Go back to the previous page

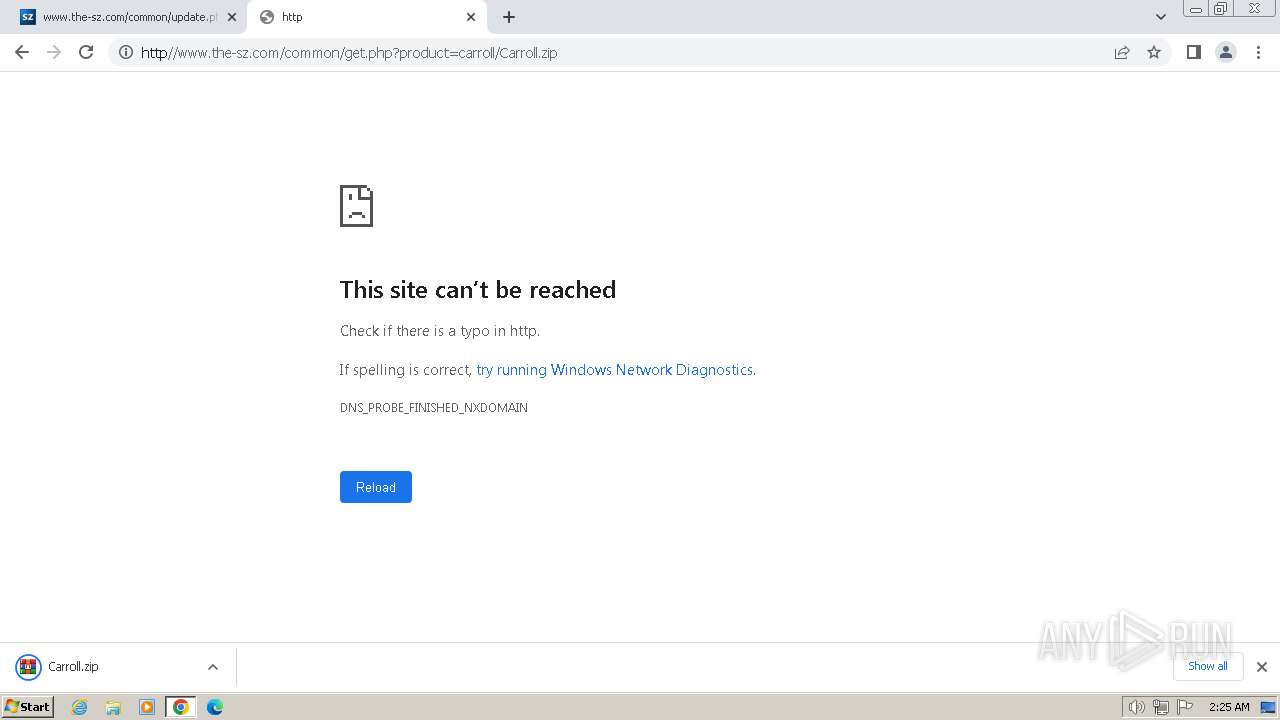pyautogui.click(x=22, y=52)
